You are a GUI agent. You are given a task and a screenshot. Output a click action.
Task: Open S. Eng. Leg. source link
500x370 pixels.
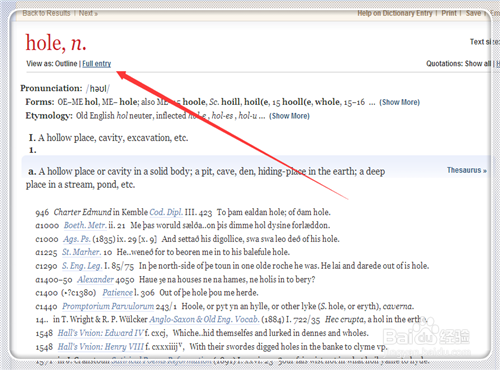[82, 266]
